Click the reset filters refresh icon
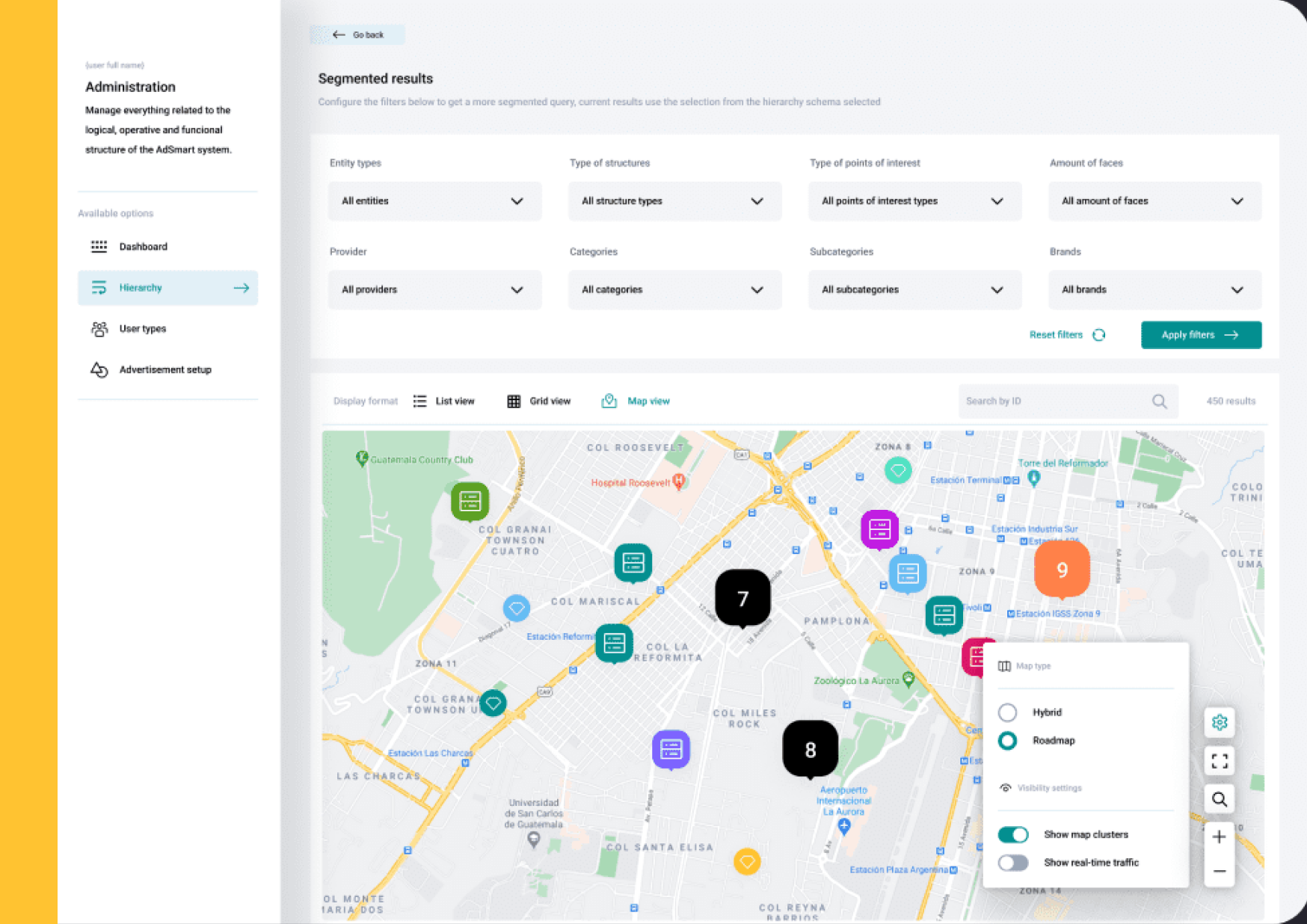This screenshot has height=924, width=1307. click(x=1098, y=335)
